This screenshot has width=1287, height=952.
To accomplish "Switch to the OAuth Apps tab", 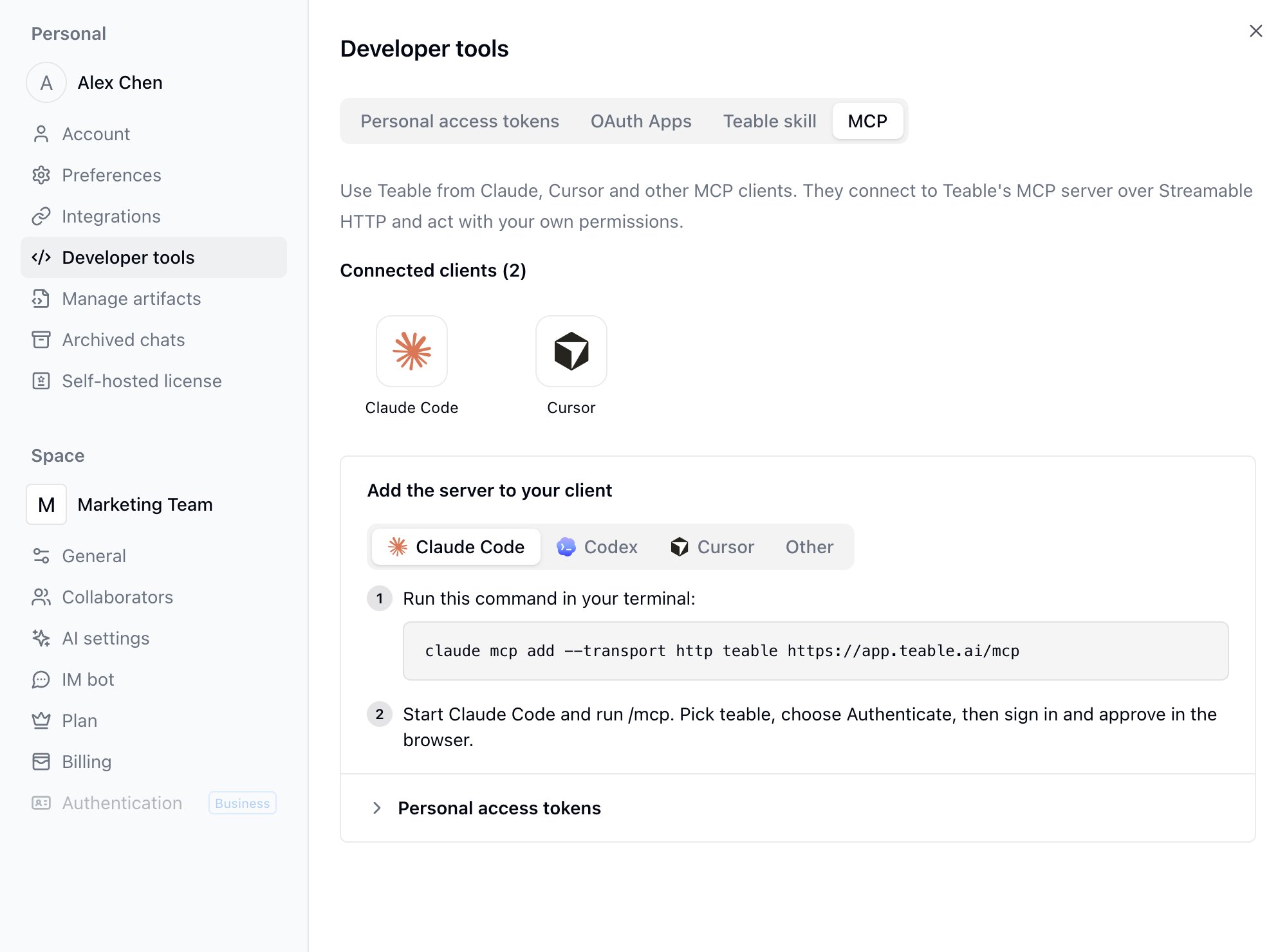I will pos(641,121).
